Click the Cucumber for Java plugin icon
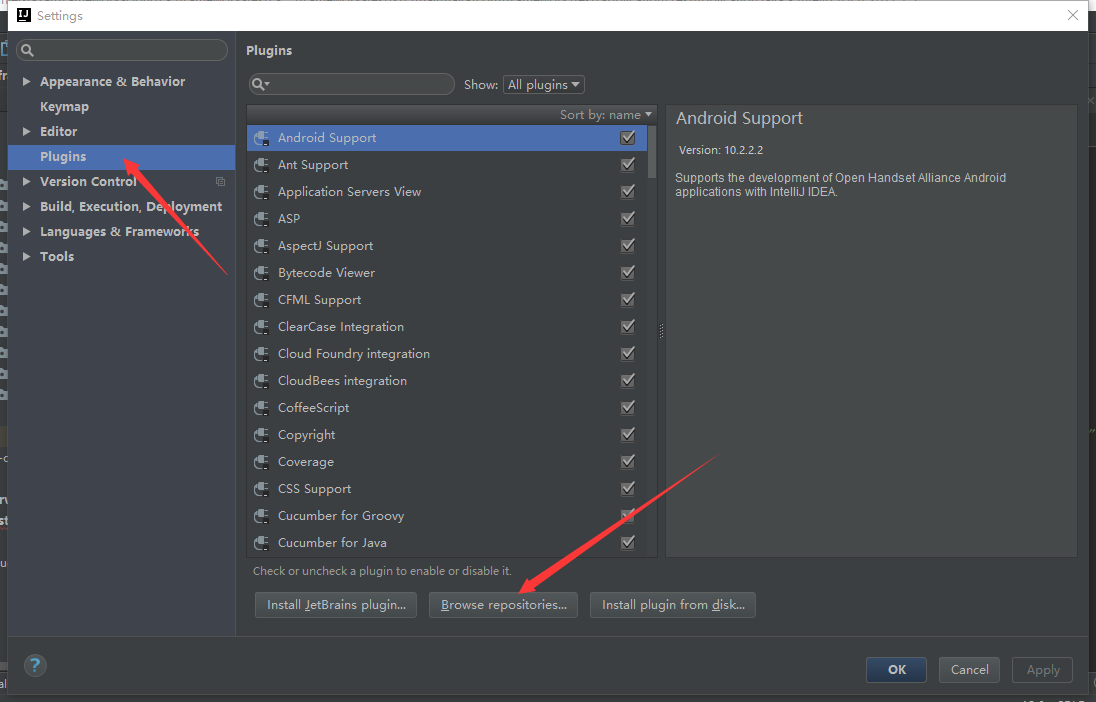 [261, 543]
